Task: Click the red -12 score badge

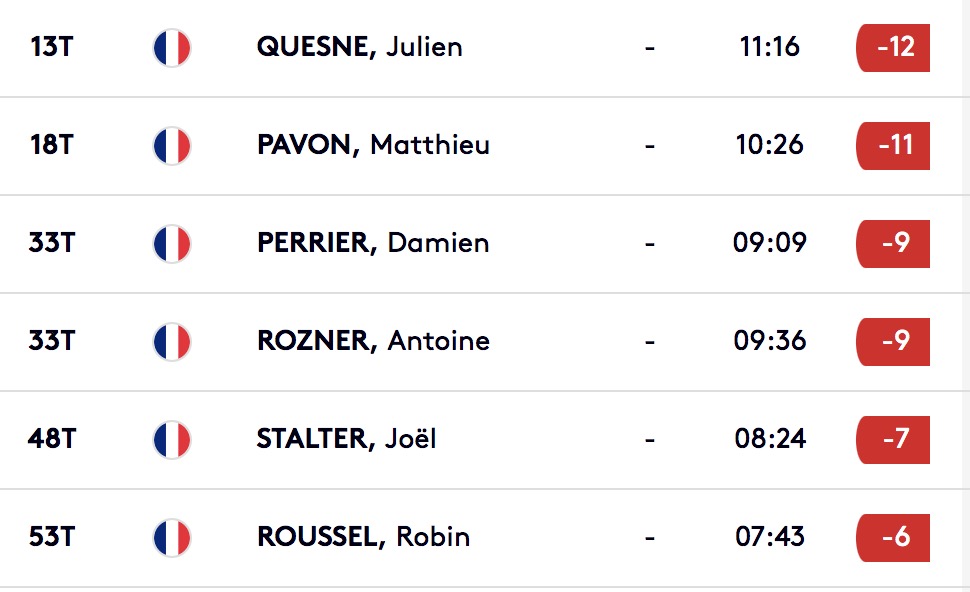Action: coord(893,48)
